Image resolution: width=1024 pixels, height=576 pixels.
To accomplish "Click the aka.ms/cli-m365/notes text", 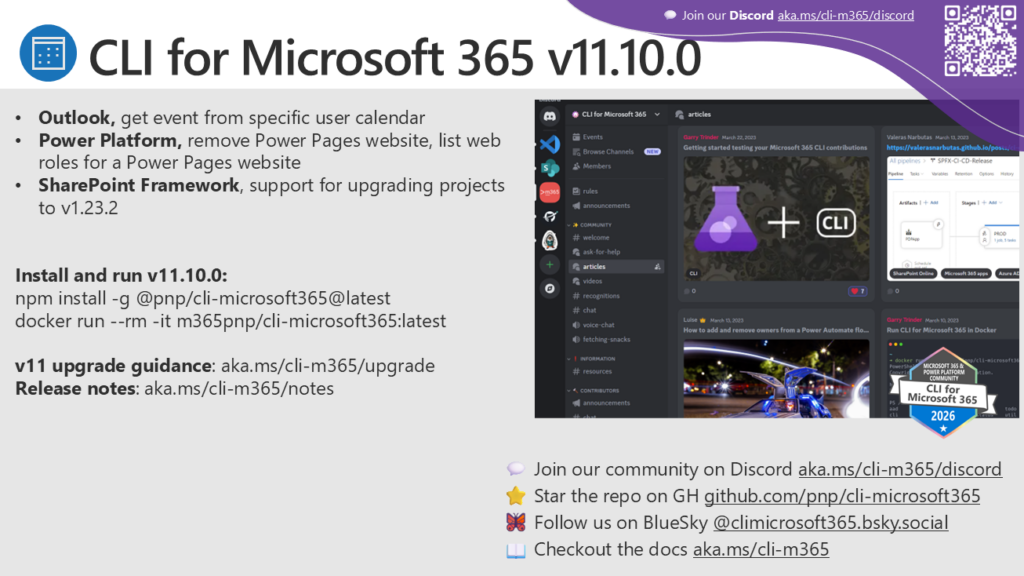I will click(x=239, y=389).
